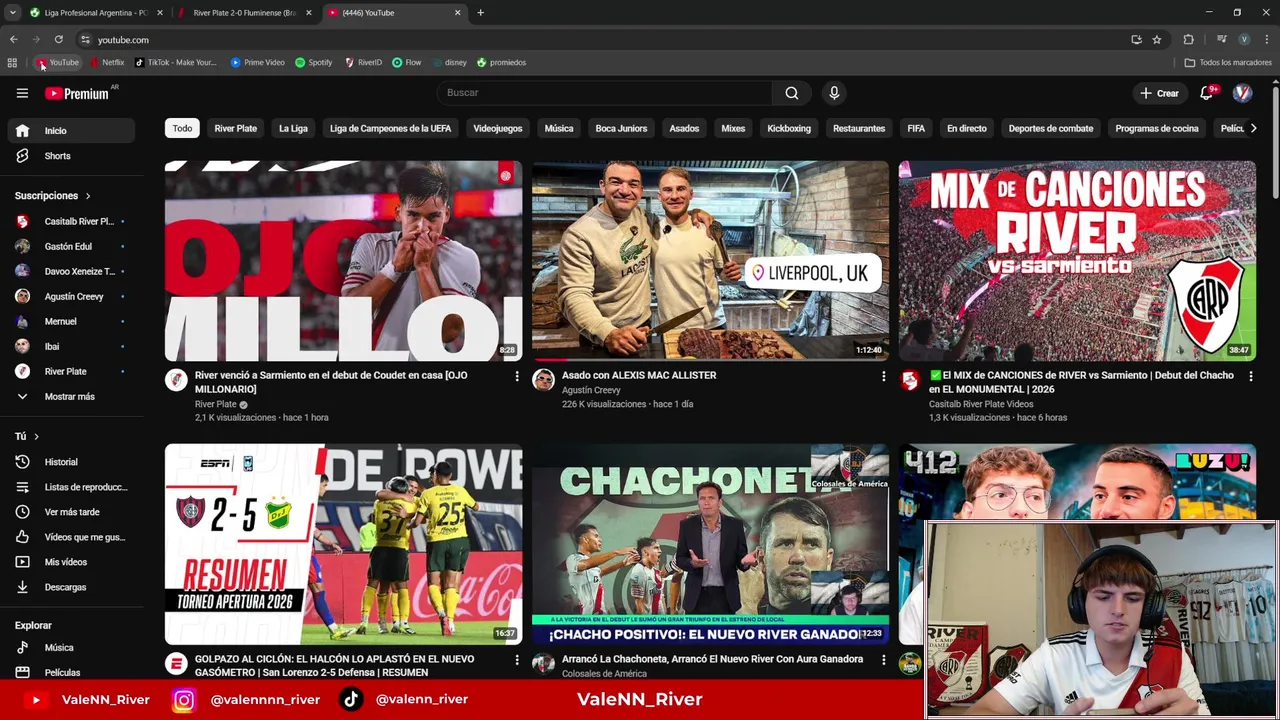Open Descargas
1280x720 pixels.
72,587
